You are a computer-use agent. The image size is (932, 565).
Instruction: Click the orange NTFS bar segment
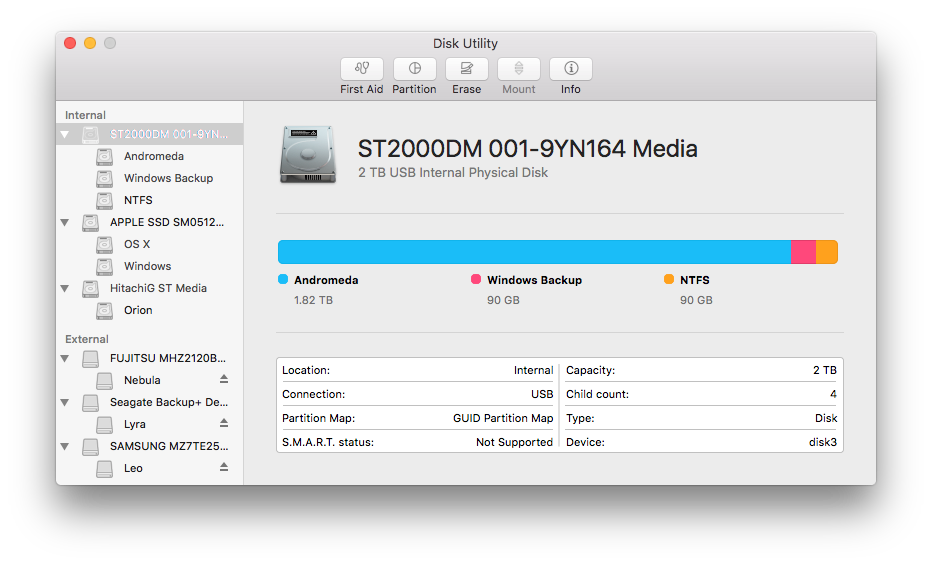(x=827, y=252)
